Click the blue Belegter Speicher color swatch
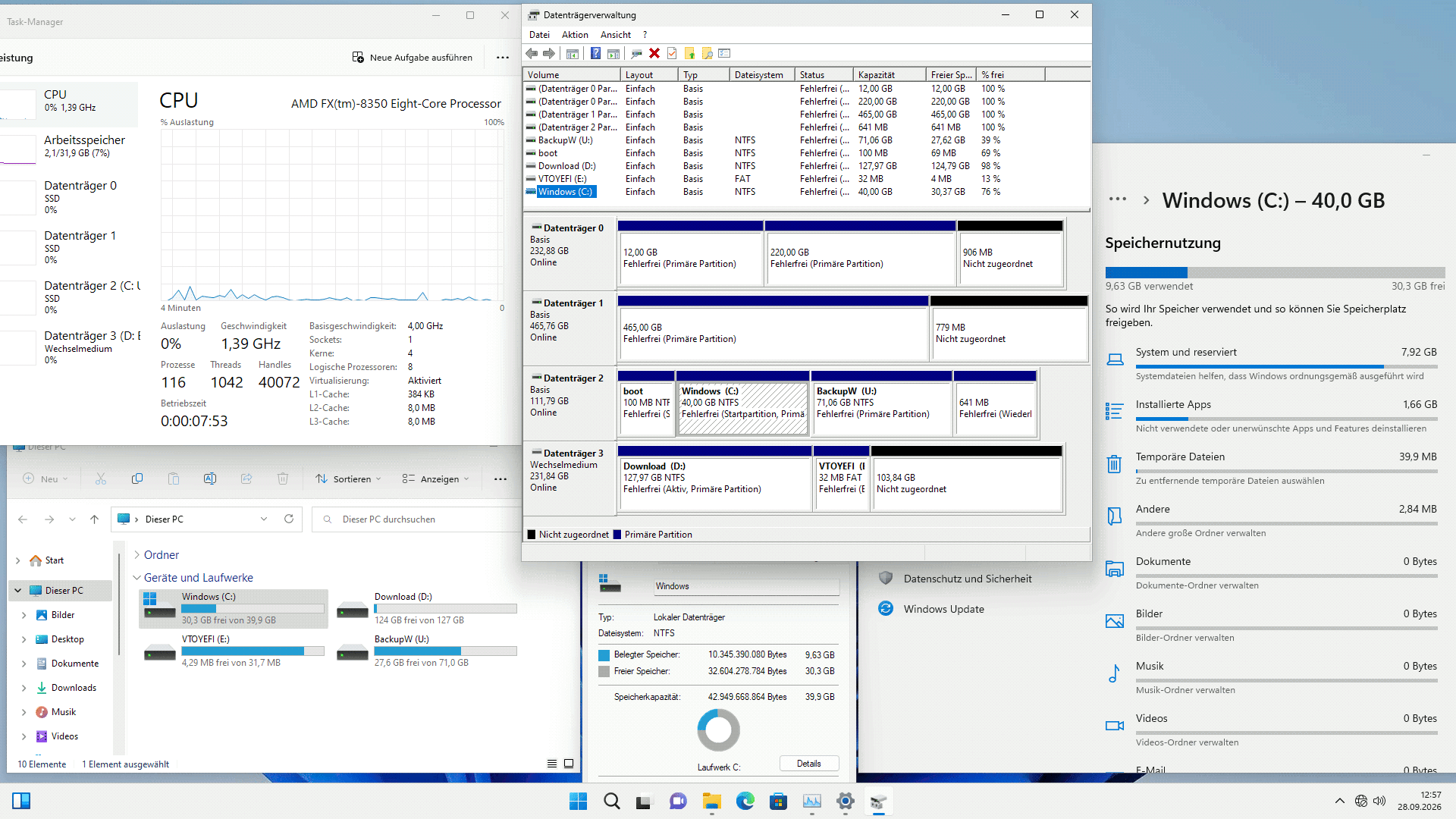The width and height of the screenshot is (1456, 819). coord(604,655)
